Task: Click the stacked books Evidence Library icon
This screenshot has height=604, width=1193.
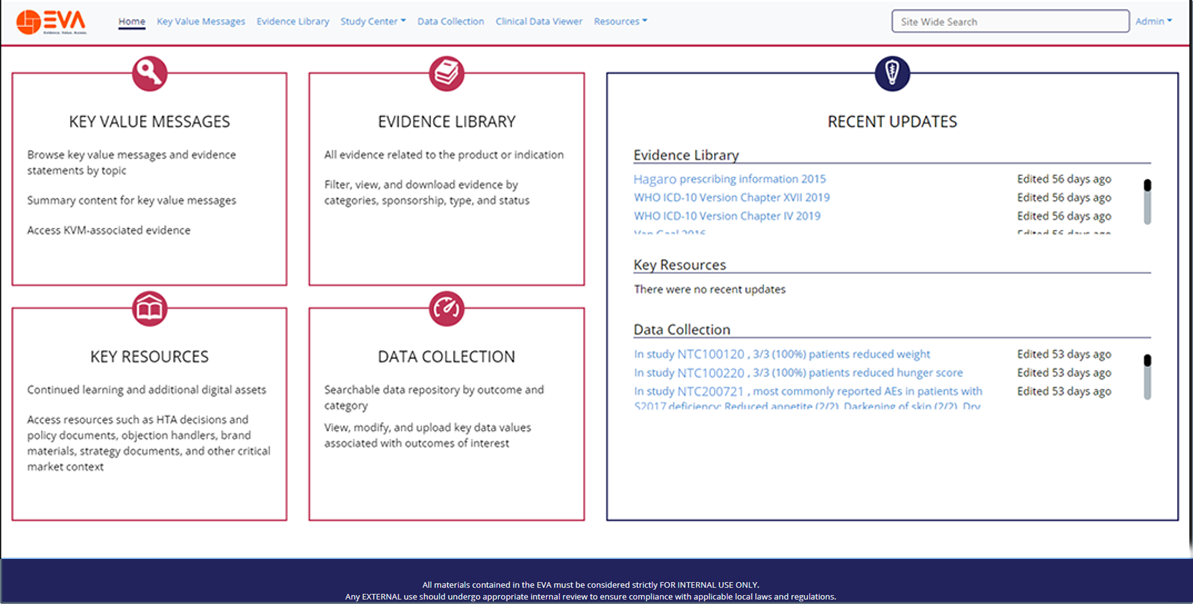Action: (x=447, y=74)
